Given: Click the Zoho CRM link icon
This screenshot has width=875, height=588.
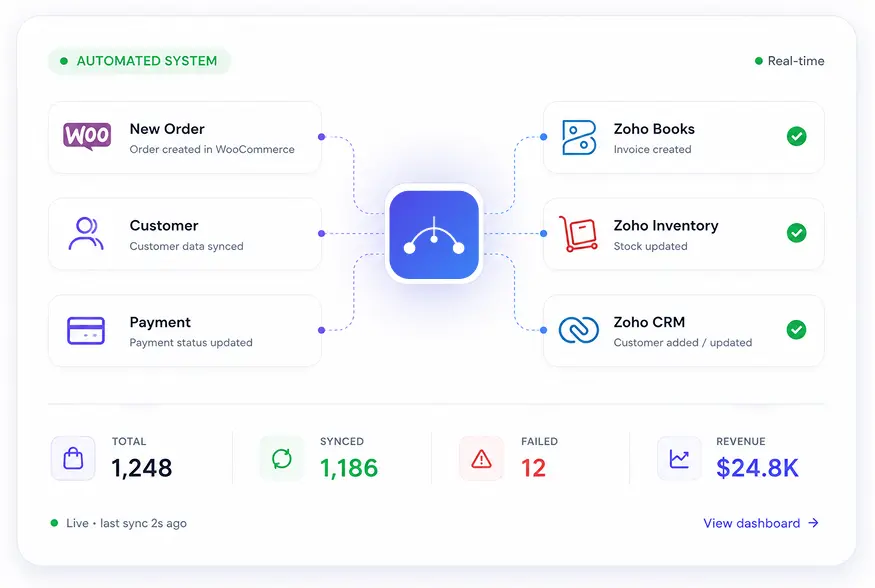Looking at the screenshot, I should coord(579,330).
